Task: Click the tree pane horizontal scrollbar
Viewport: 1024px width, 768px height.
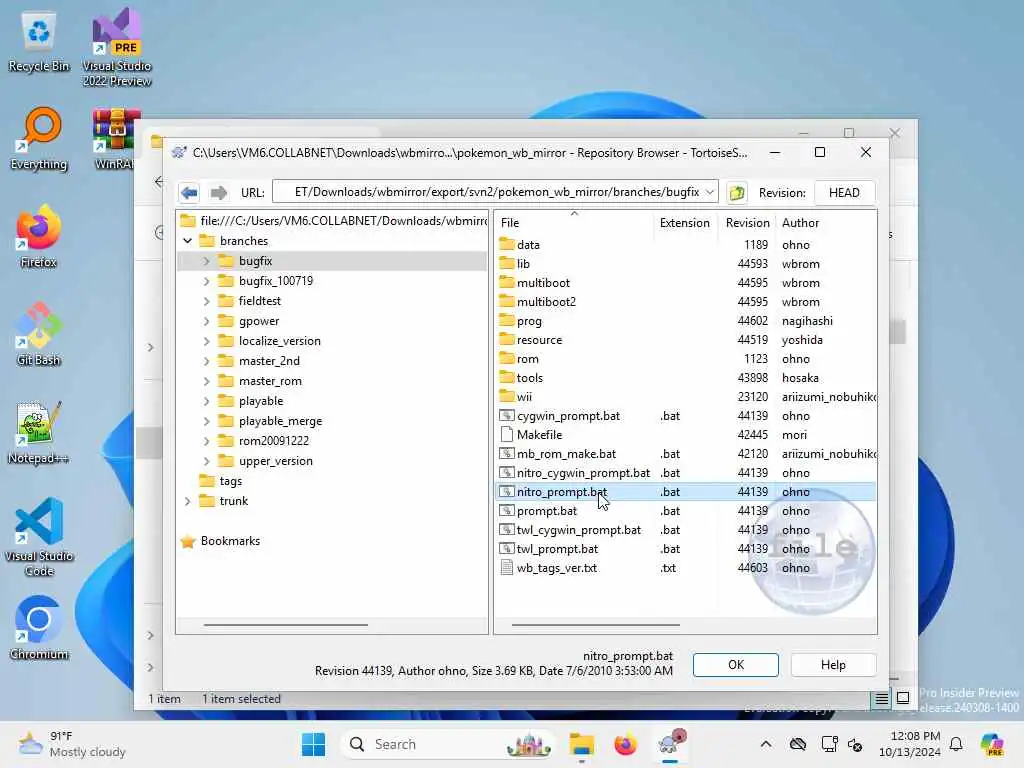Action: tap(285, 625)
